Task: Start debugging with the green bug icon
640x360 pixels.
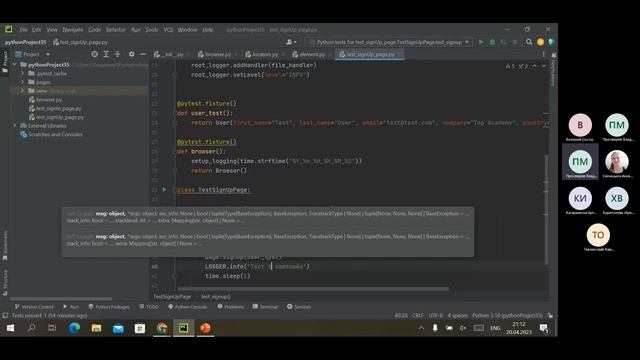Action: pos(492,42)
